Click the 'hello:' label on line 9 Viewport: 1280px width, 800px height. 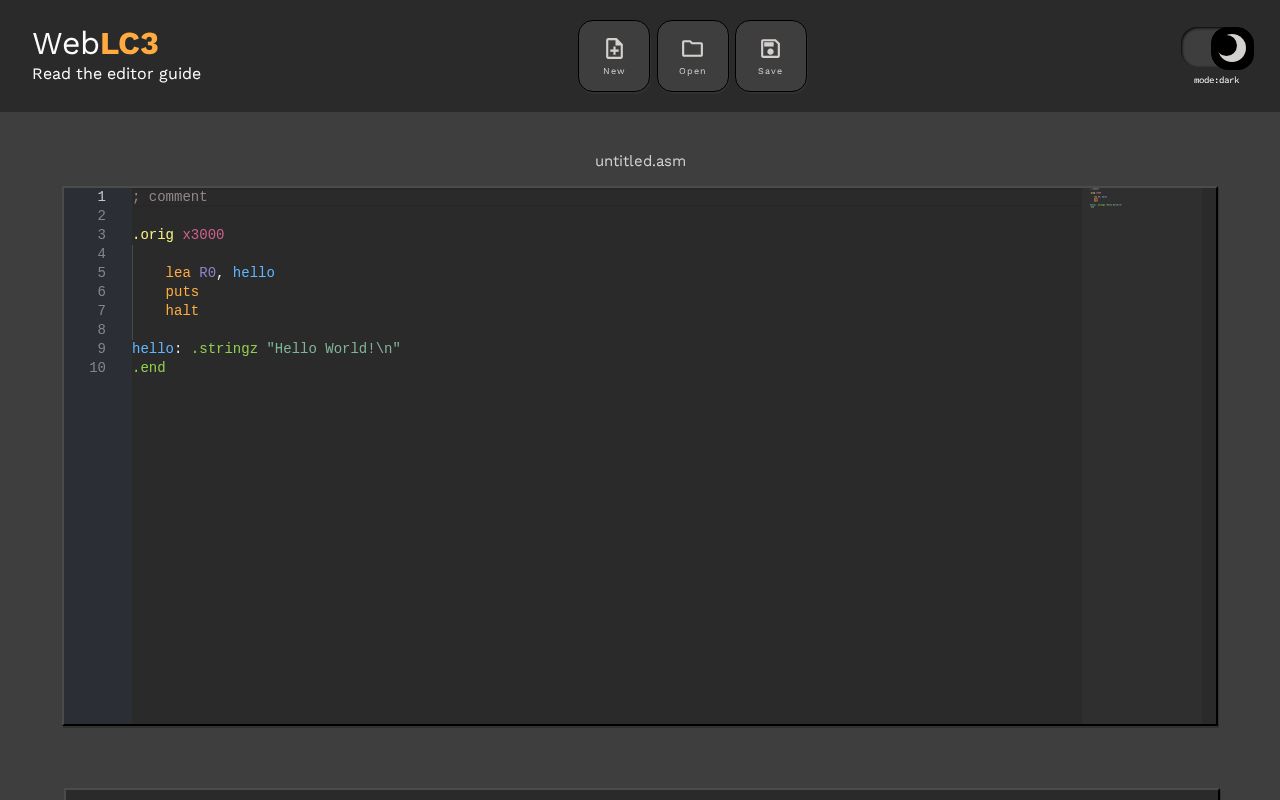[157, 349]
